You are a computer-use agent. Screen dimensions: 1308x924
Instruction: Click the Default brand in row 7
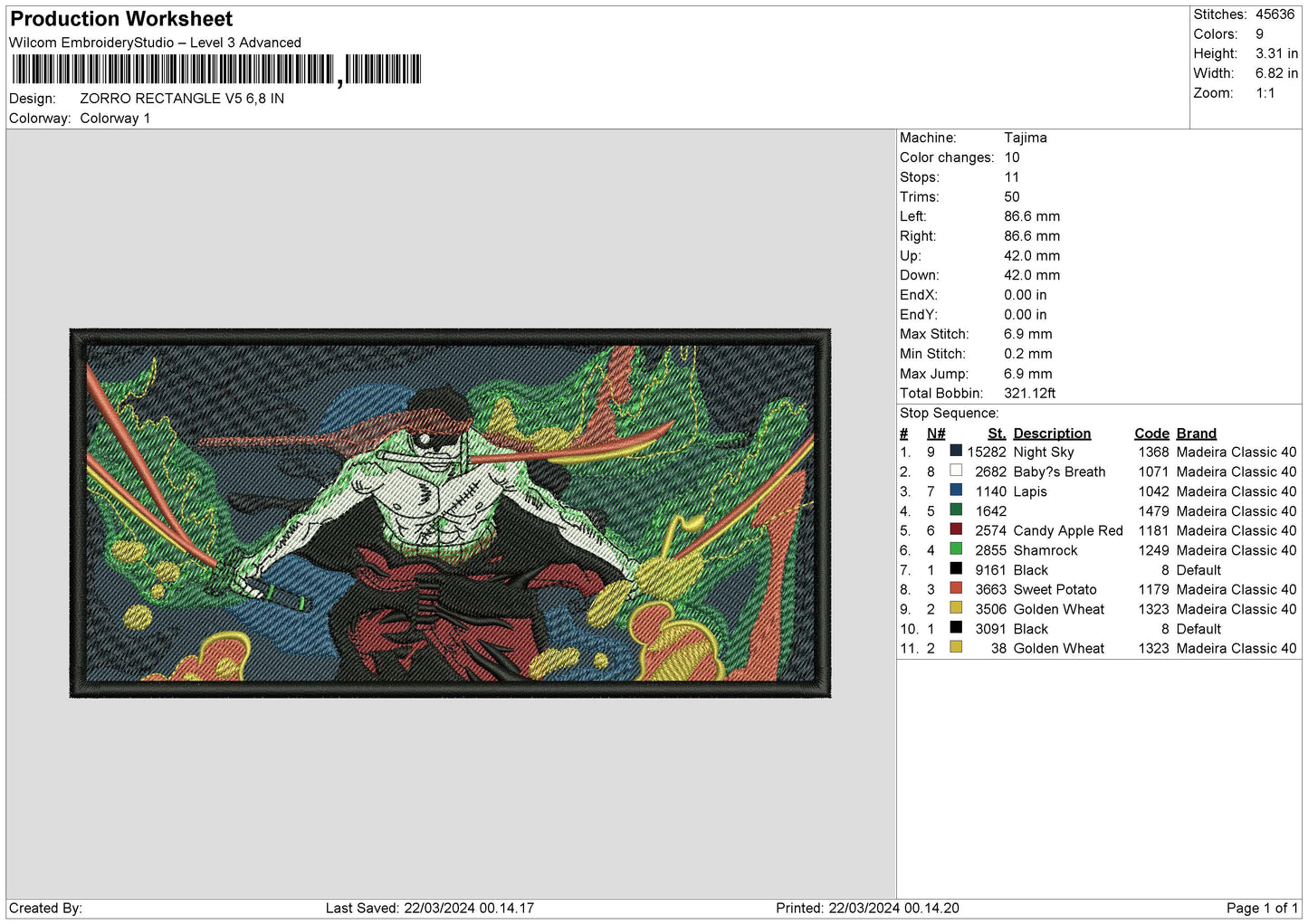coord(1198,570)
